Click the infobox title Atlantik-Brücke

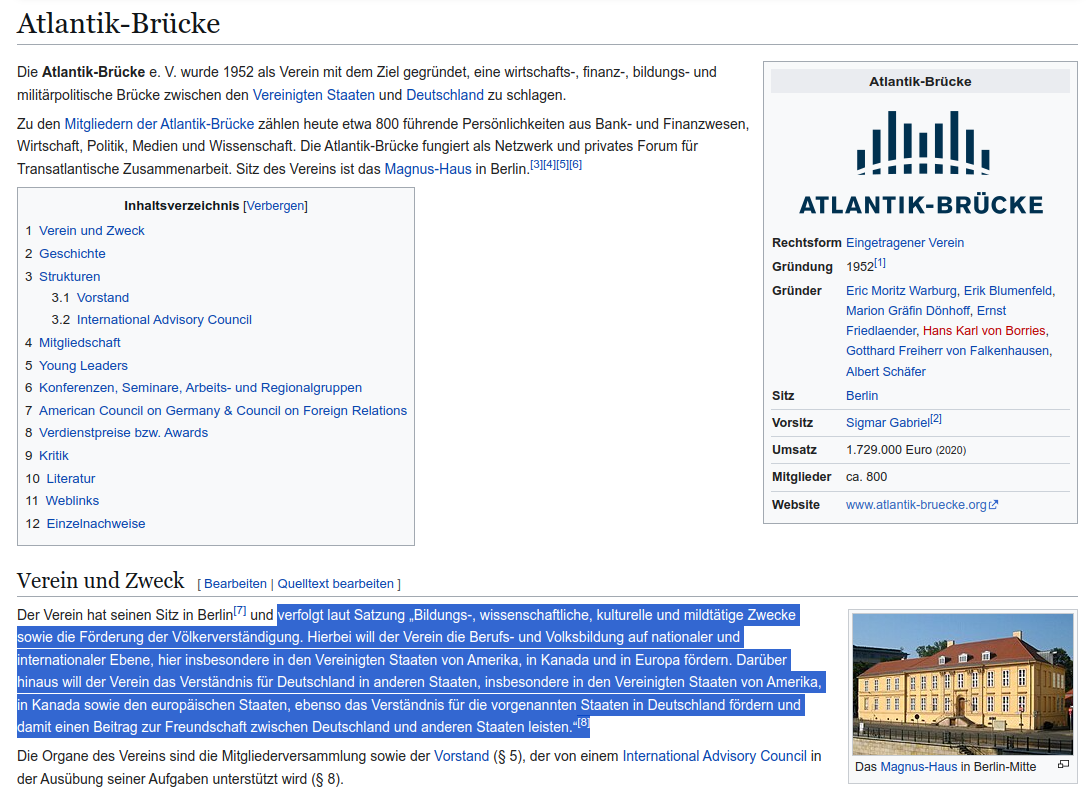click(x=920, y=81)
